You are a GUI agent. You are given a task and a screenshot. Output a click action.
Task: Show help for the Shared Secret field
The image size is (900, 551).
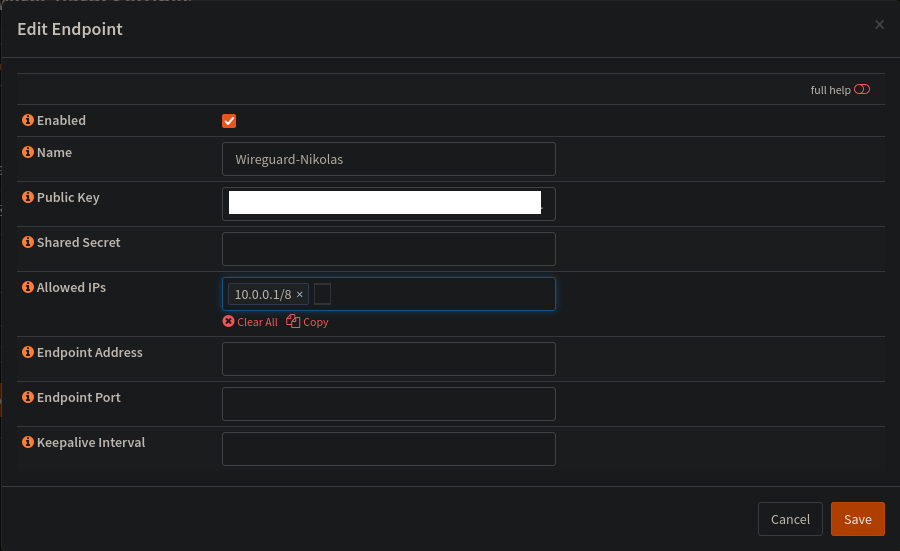click(28, 243)
